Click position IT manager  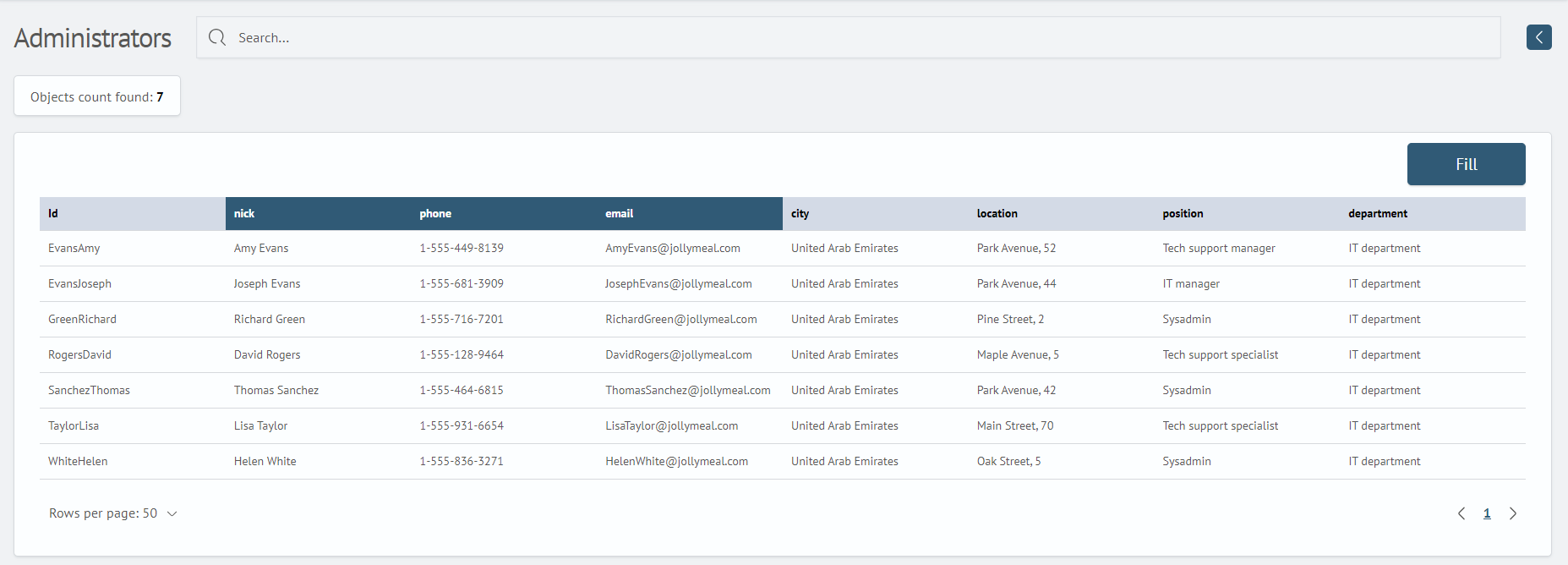click(1191, 283)
